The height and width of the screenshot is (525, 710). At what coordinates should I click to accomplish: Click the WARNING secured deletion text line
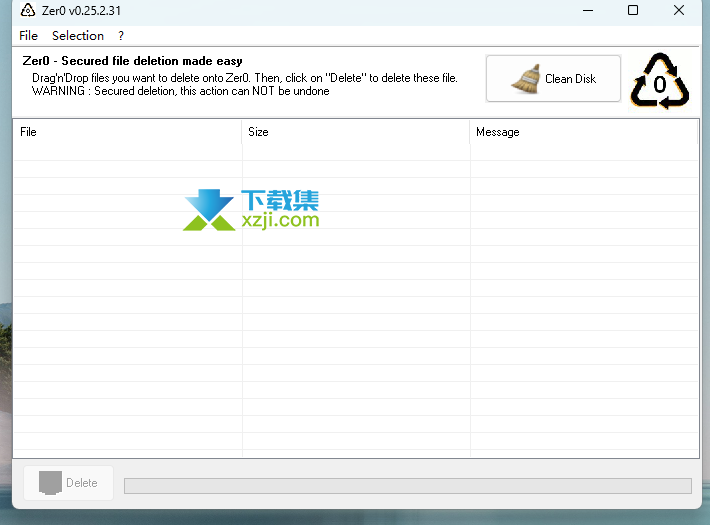[x=180, y=91]
